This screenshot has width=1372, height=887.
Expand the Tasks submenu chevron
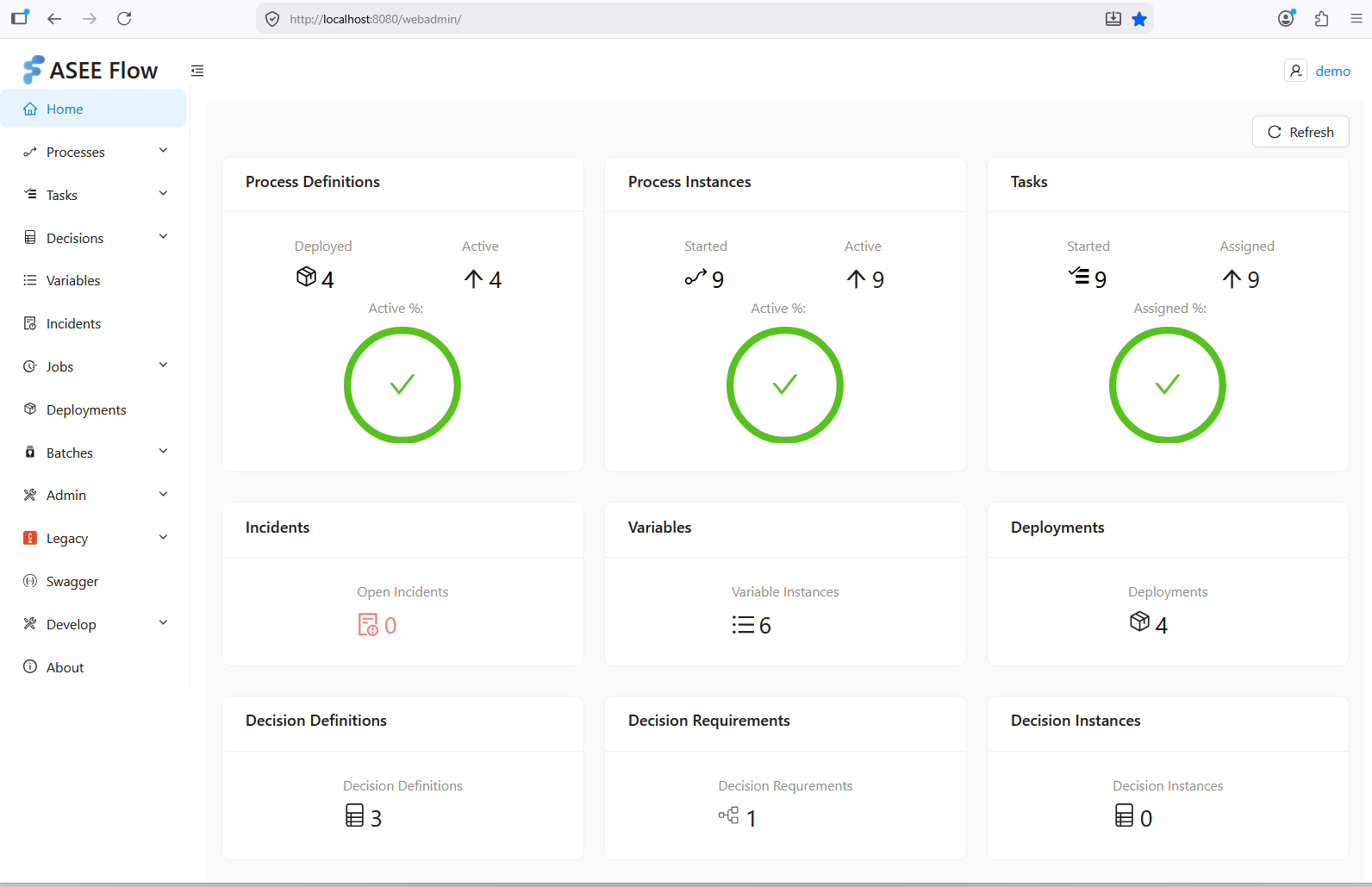click(164, 194)
